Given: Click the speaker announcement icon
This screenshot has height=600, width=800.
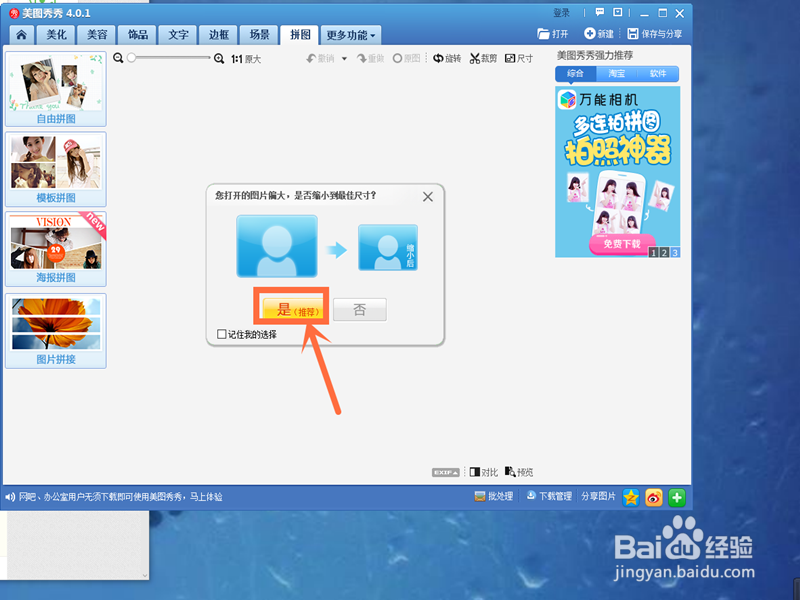Looking at the screenshot, I should 10,496.
